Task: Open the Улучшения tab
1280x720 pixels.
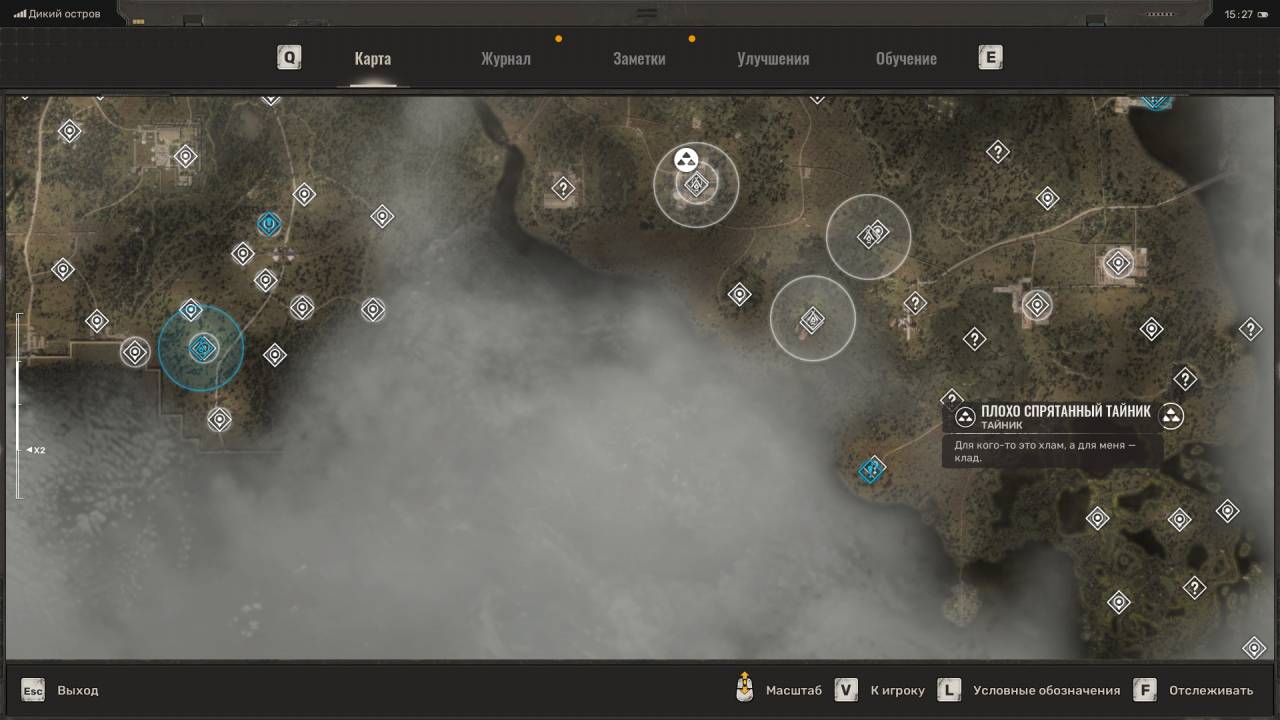Action: point(773,58)
